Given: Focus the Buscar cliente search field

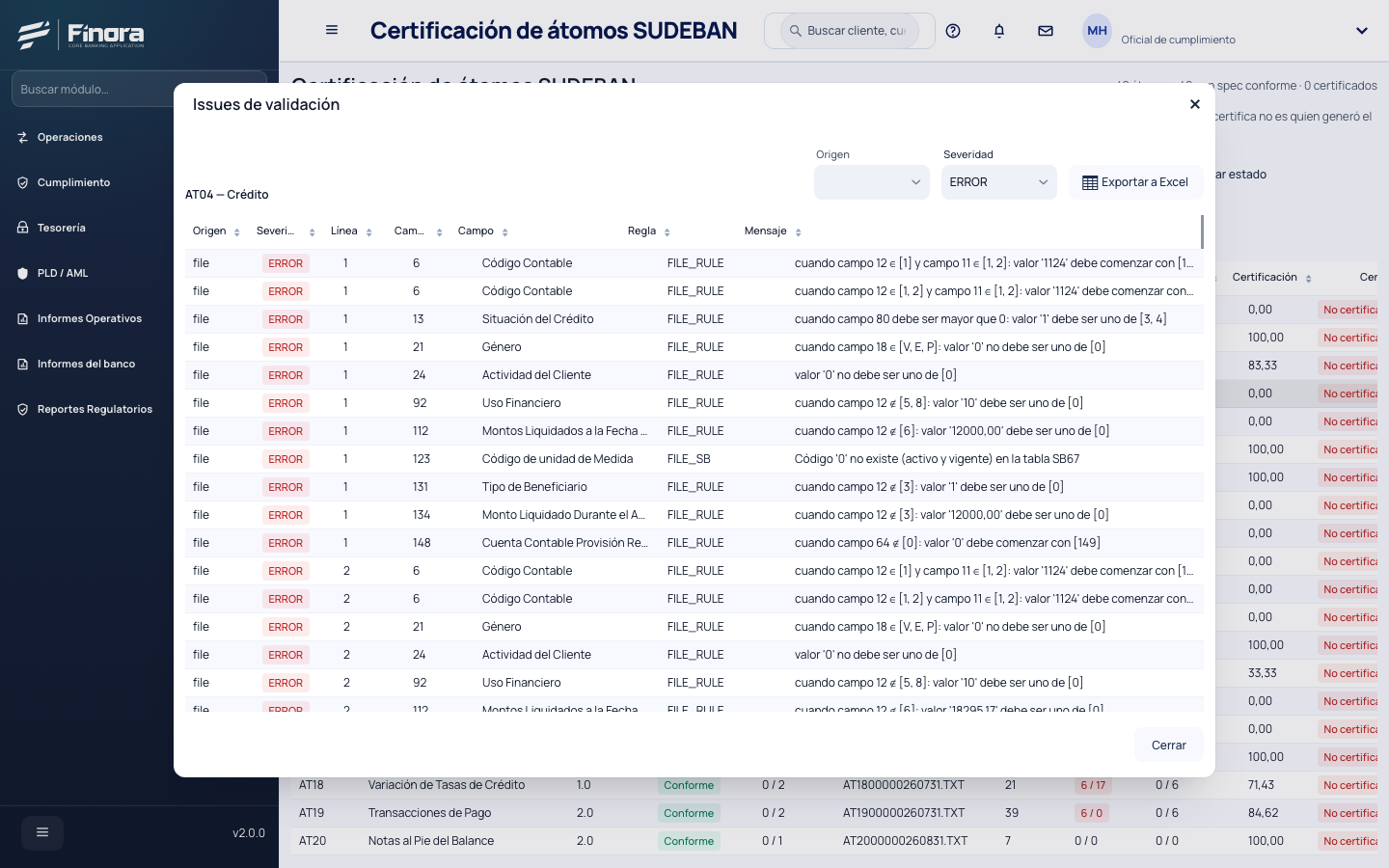Looking at the screenshot, I should tap(850, 31).
